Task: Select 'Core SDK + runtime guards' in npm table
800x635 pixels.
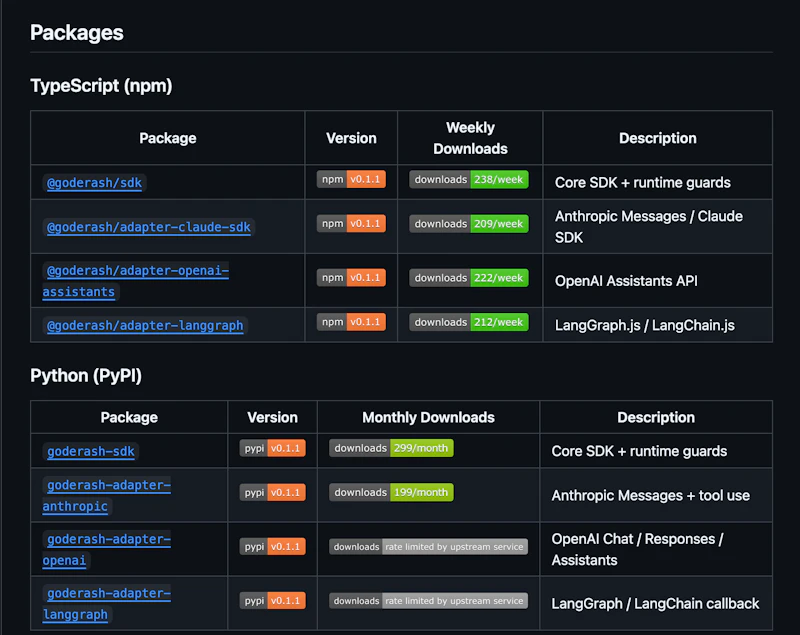Action: pyautogui.click(x=642, y=183)
